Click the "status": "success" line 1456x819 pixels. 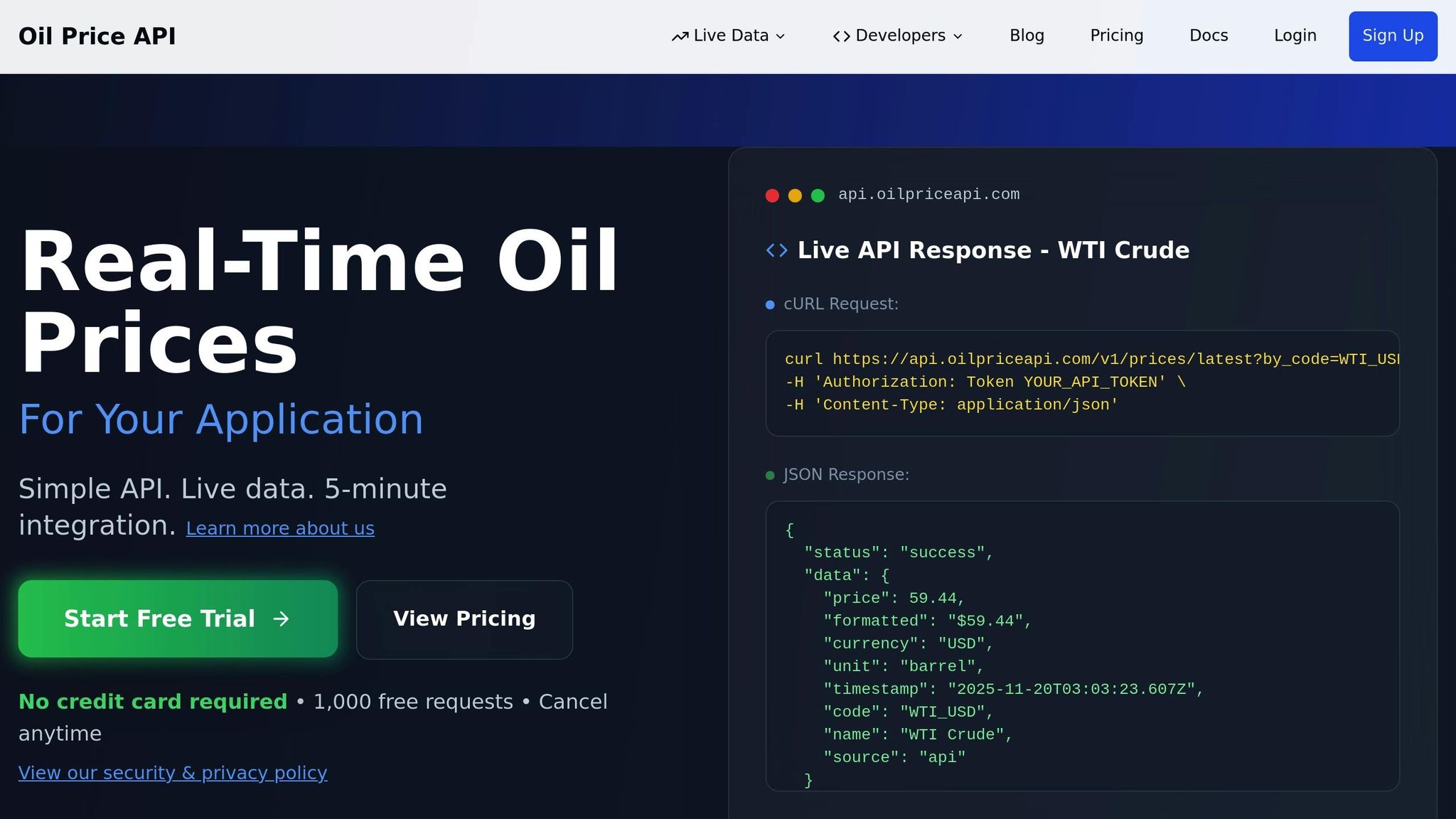(899, 552)
